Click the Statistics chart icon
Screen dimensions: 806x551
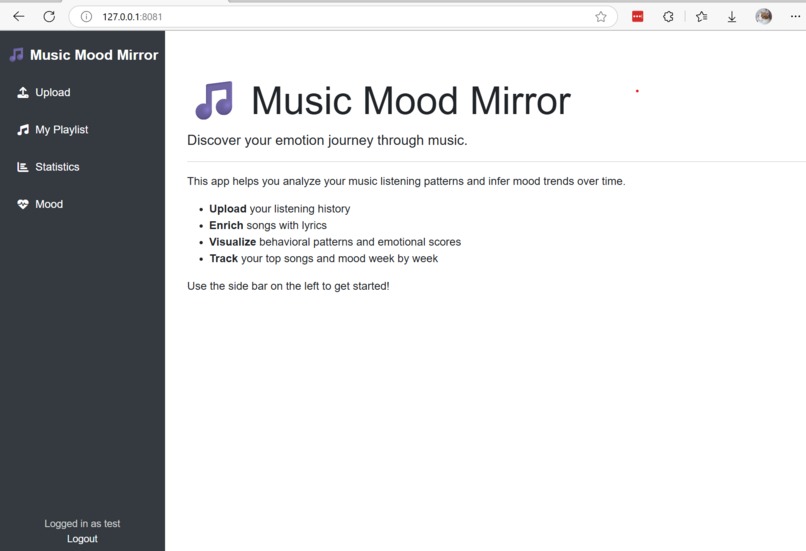(x=23, y=167)
